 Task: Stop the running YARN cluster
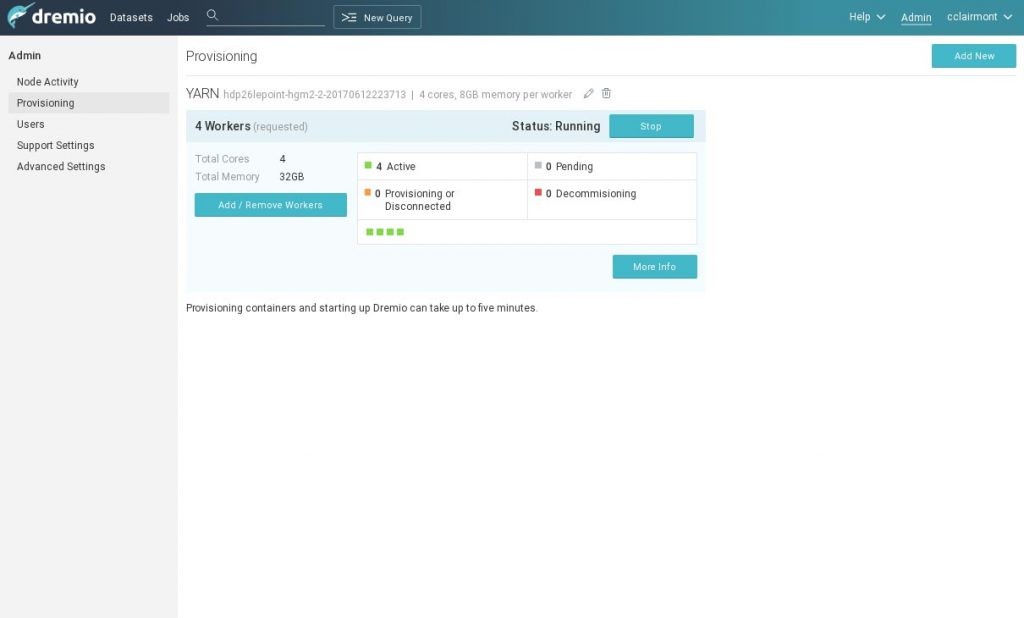[x=651, y=126]
